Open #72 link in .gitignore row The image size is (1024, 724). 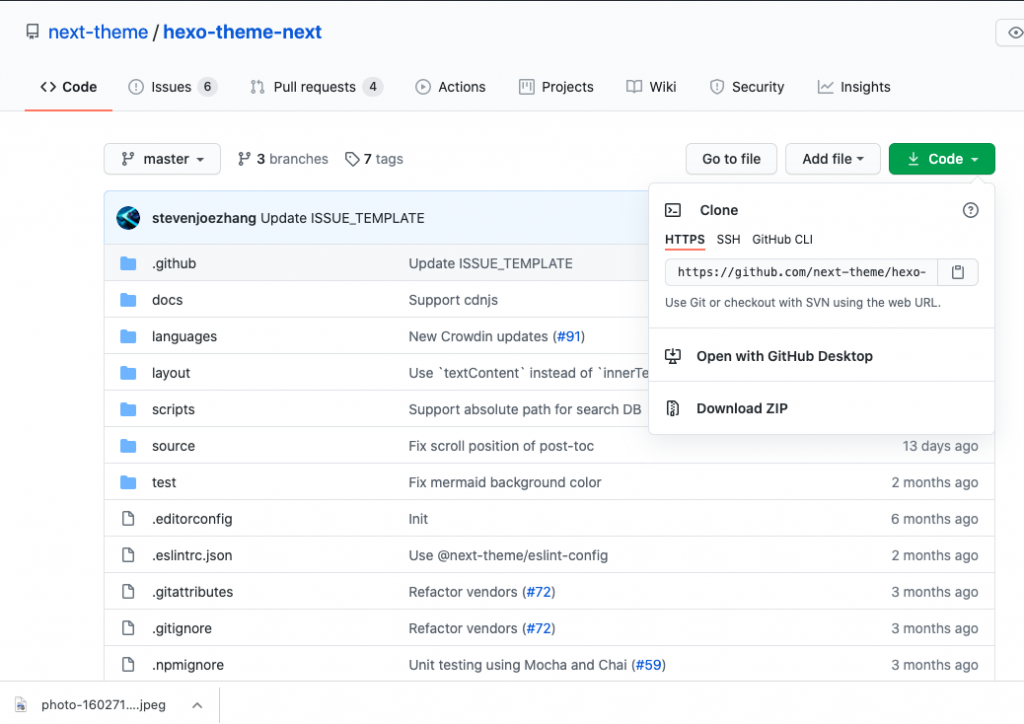coord(539,628)
